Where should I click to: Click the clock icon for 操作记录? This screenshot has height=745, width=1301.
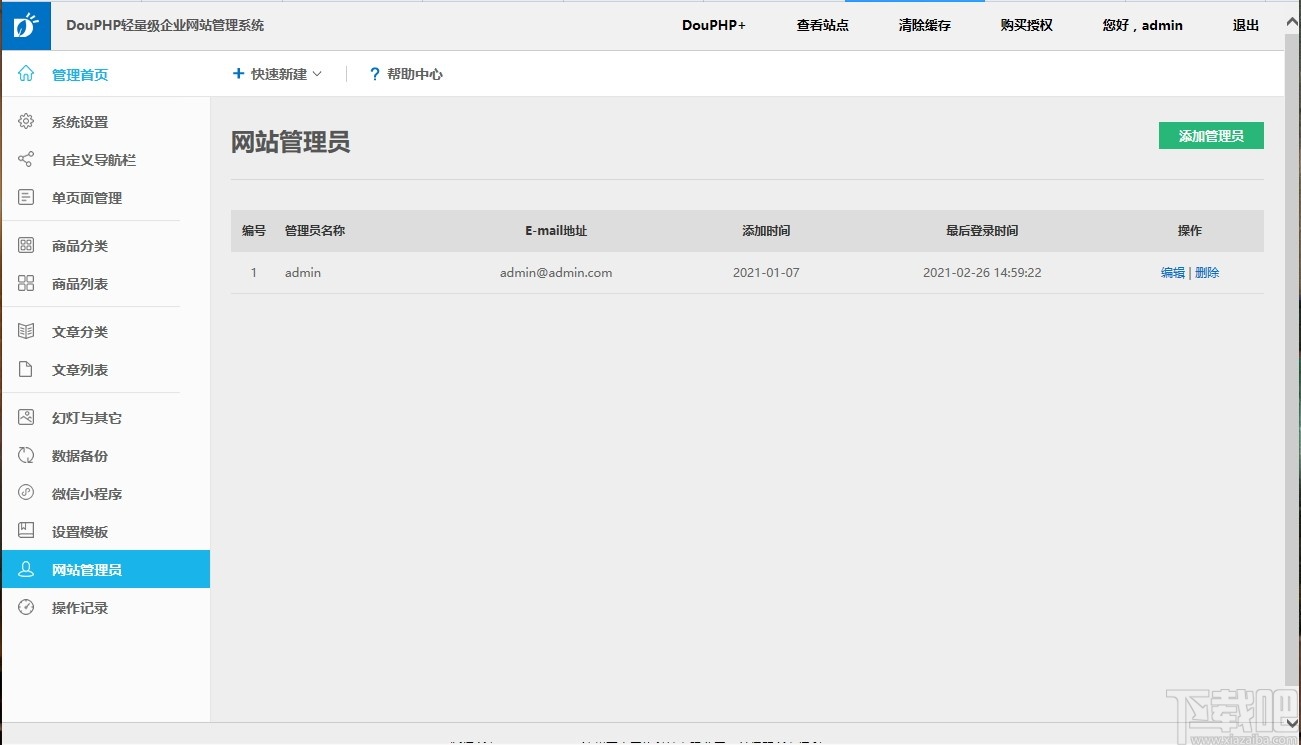point(26,608)
